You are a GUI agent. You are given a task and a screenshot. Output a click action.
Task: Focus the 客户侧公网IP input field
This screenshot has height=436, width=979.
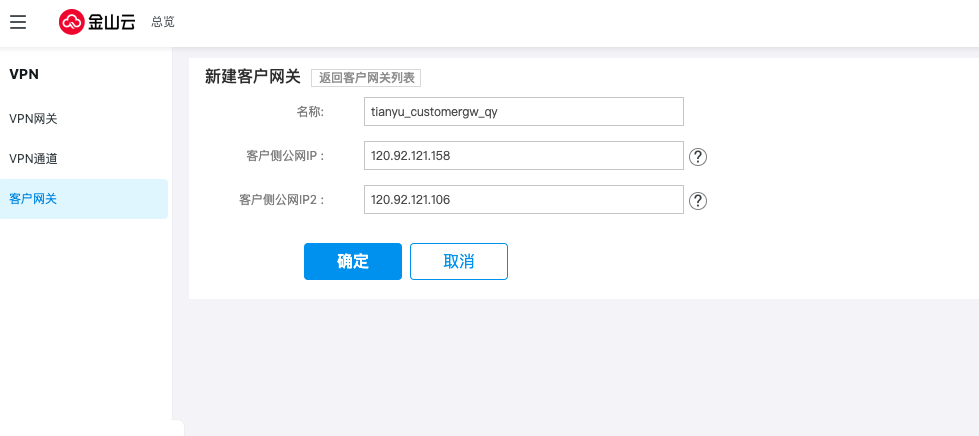point(523,156)
